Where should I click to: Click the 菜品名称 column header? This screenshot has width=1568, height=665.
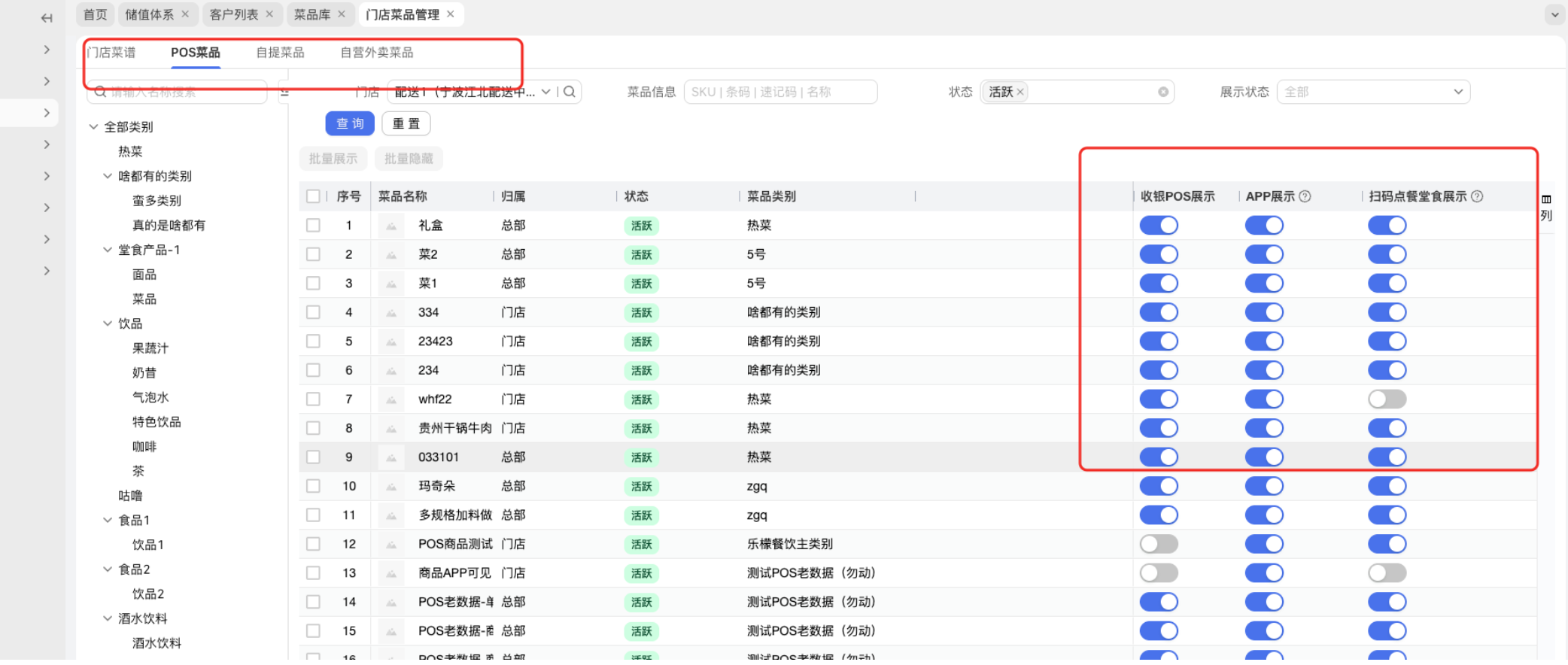point(403,196)
